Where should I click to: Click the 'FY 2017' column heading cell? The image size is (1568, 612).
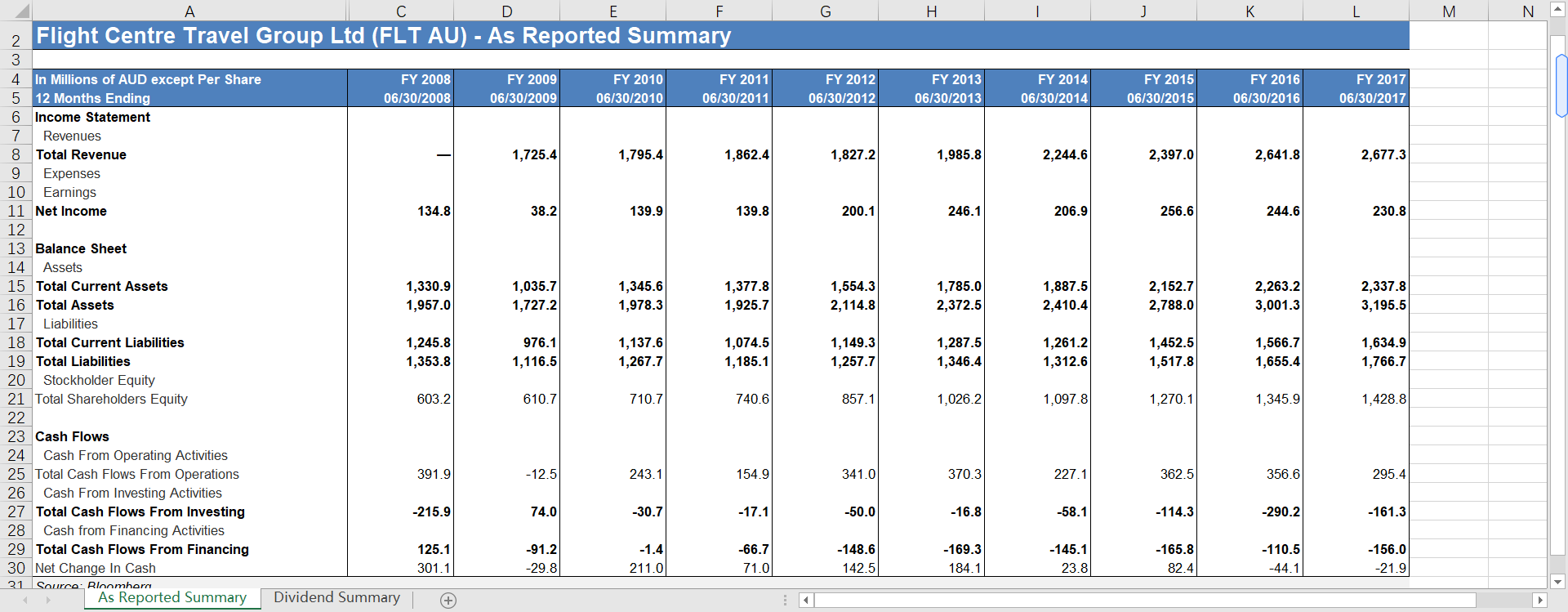(x=1356, y=79)
